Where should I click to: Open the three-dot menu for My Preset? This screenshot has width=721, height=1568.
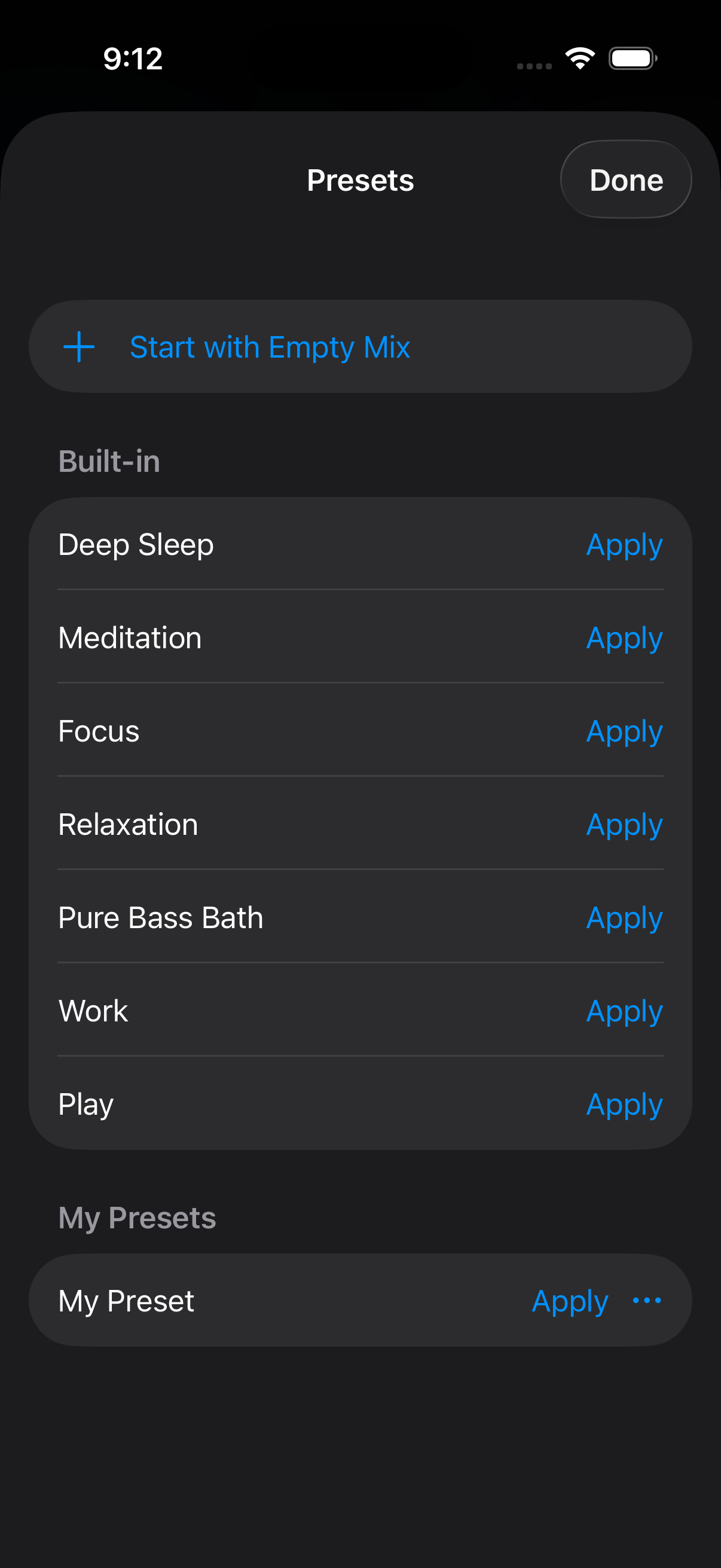647,1301
